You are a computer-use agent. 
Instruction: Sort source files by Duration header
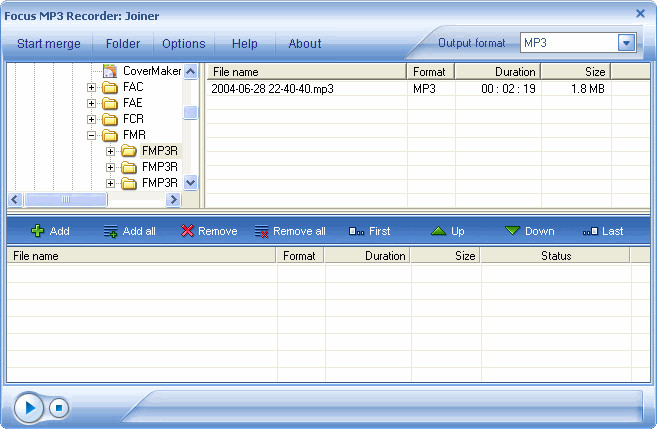[498, 72]
